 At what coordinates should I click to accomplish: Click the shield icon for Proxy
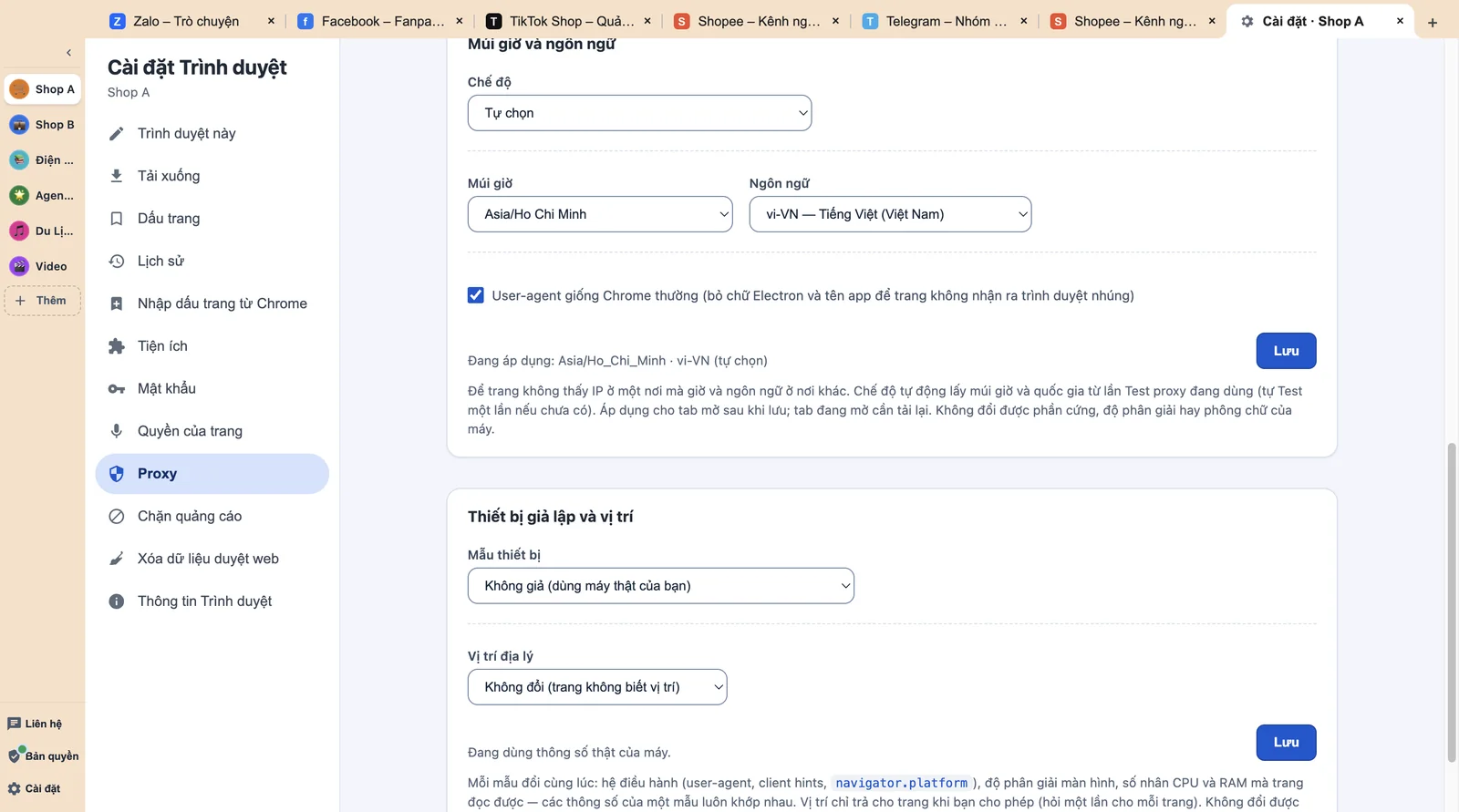pos(117,474)
